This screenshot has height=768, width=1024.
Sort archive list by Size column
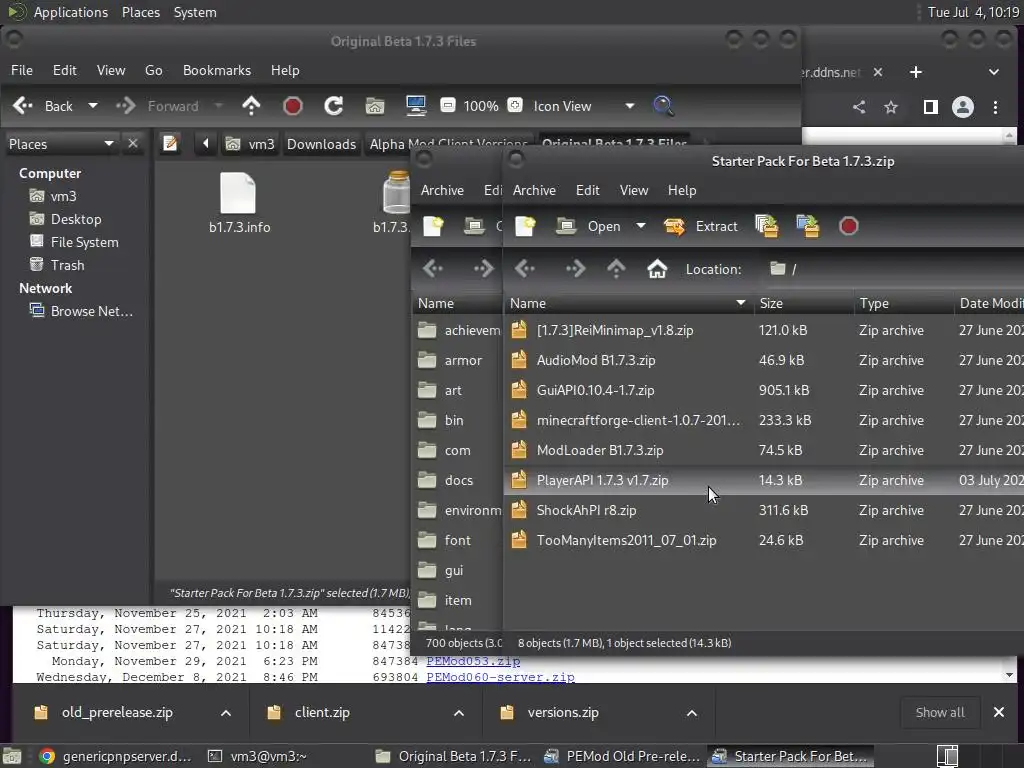tap(803, 303)
